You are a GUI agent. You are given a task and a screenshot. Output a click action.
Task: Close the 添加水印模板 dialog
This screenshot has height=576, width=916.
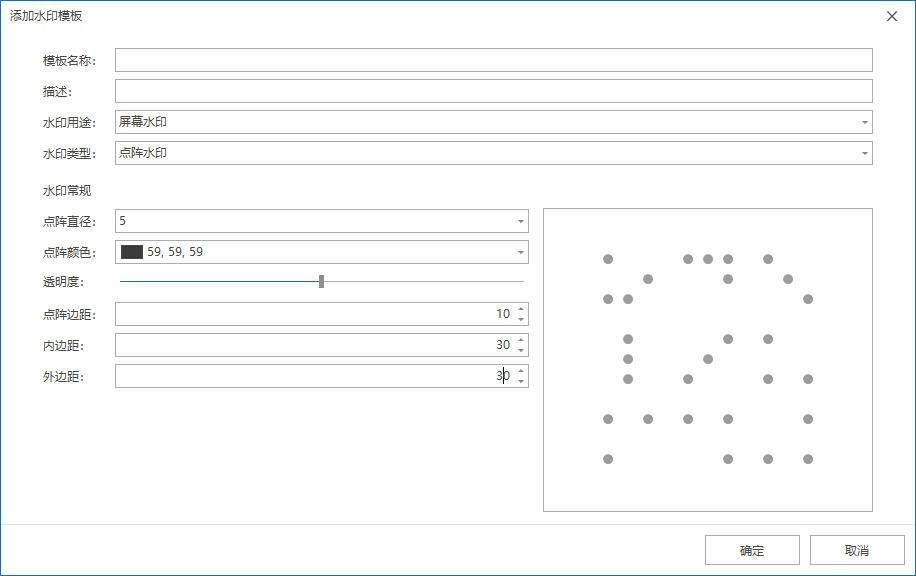(891, 16)
